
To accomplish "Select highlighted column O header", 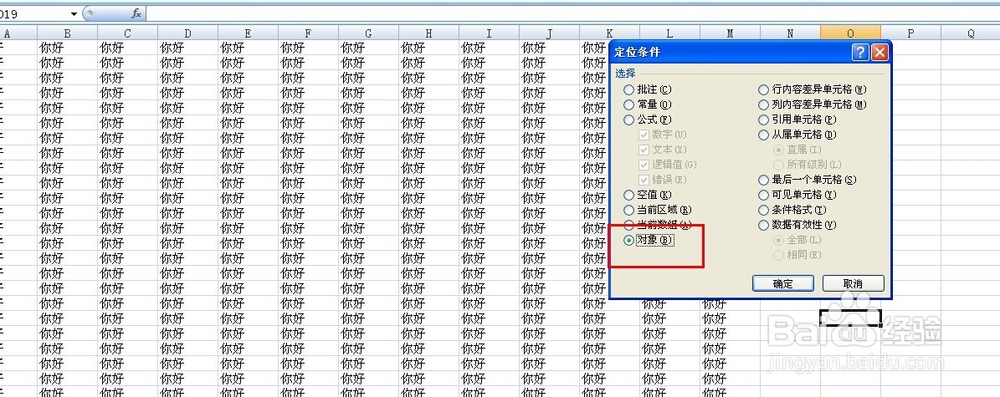I will point(850,33).
